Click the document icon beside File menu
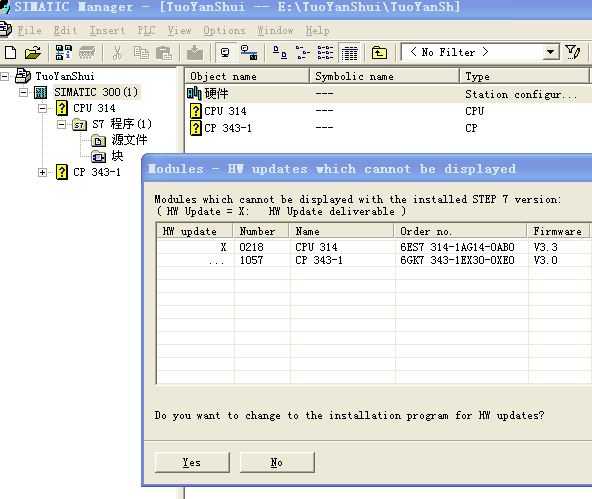The width and height of the screenshot is (592, 499). click(5, 30)
